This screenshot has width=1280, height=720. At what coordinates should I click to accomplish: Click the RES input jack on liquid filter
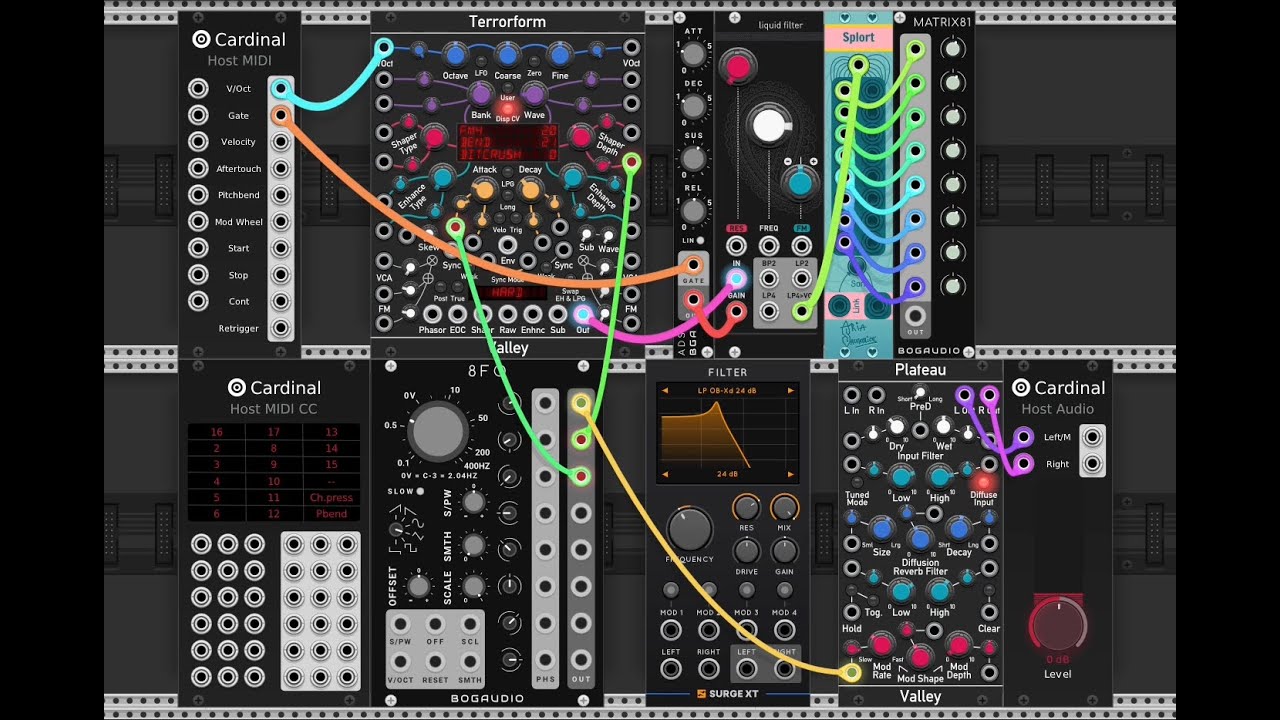coord(736,245)
